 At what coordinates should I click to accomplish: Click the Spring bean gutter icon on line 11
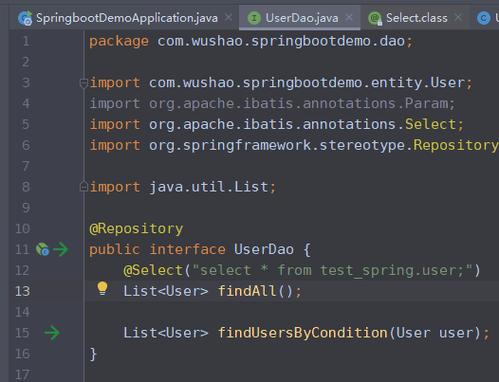[x=43, y=249]
